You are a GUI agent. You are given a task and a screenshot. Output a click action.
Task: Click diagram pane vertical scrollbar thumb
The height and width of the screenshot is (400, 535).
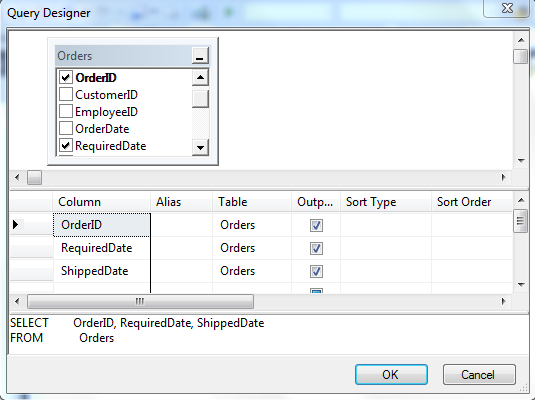521,56
